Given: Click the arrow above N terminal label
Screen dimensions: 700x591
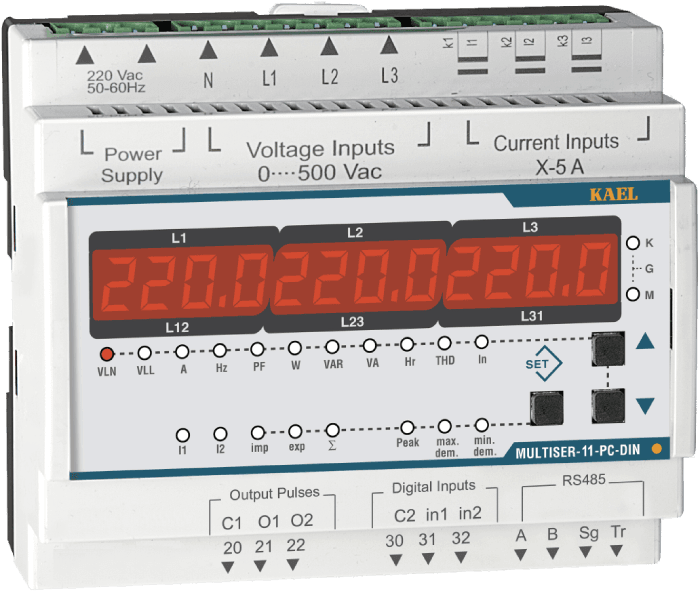Looking at the screenshot, I should point(208,50).
